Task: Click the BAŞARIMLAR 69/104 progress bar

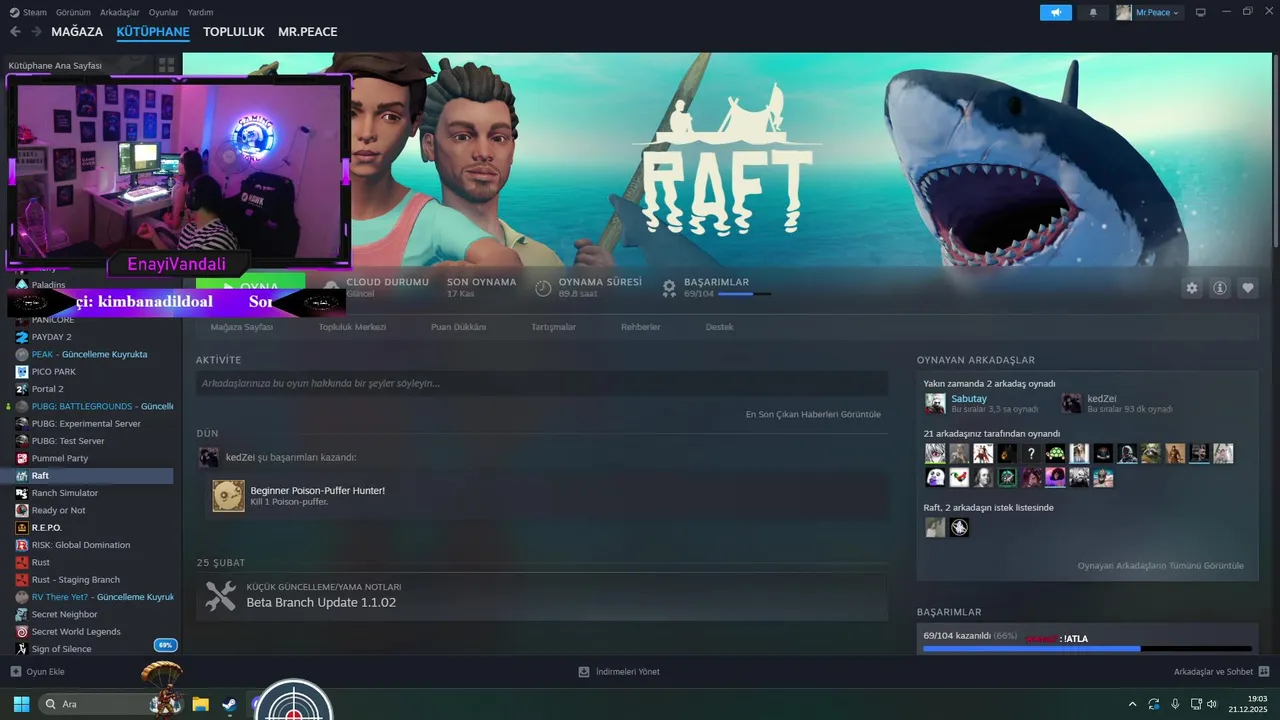Action: (744, 294)
